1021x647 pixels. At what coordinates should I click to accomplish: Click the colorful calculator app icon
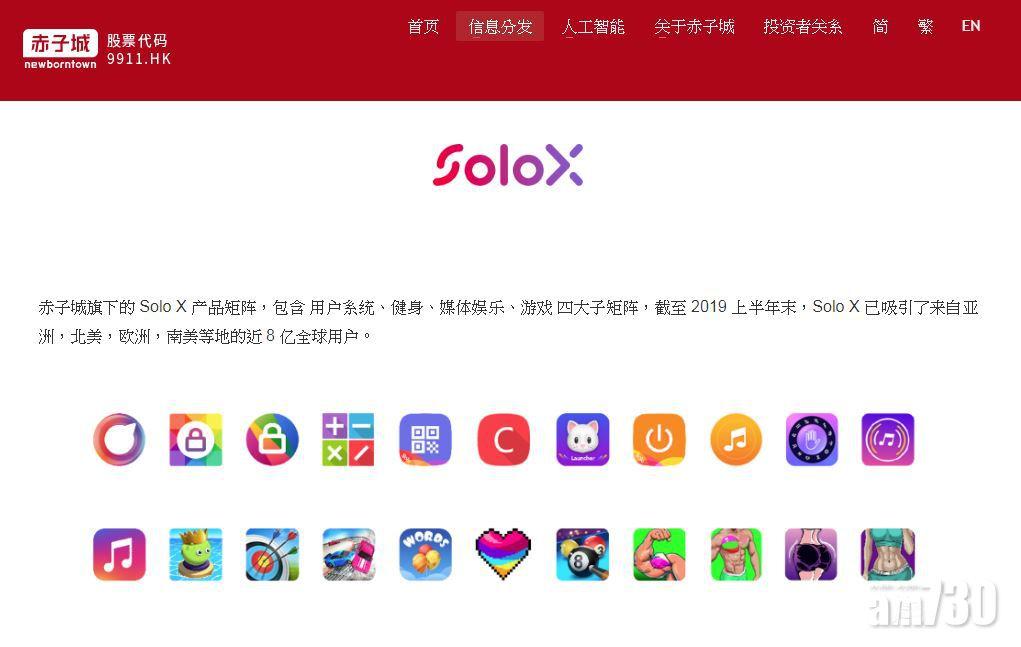348,439
